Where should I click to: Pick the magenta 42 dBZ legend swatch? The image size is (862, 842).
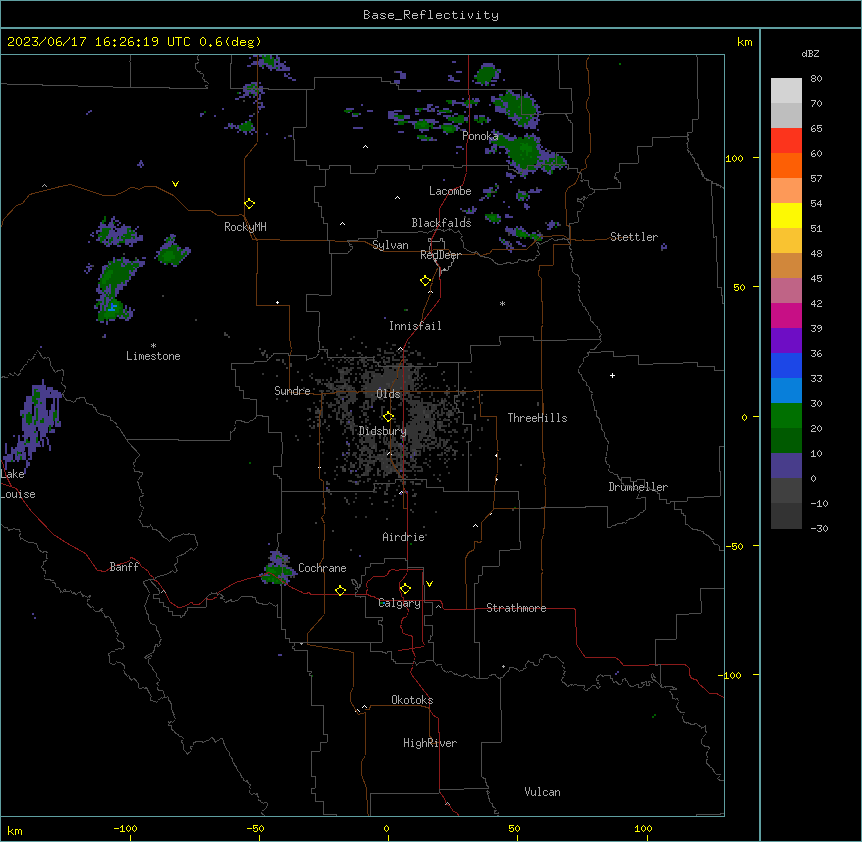pos(786,315)
